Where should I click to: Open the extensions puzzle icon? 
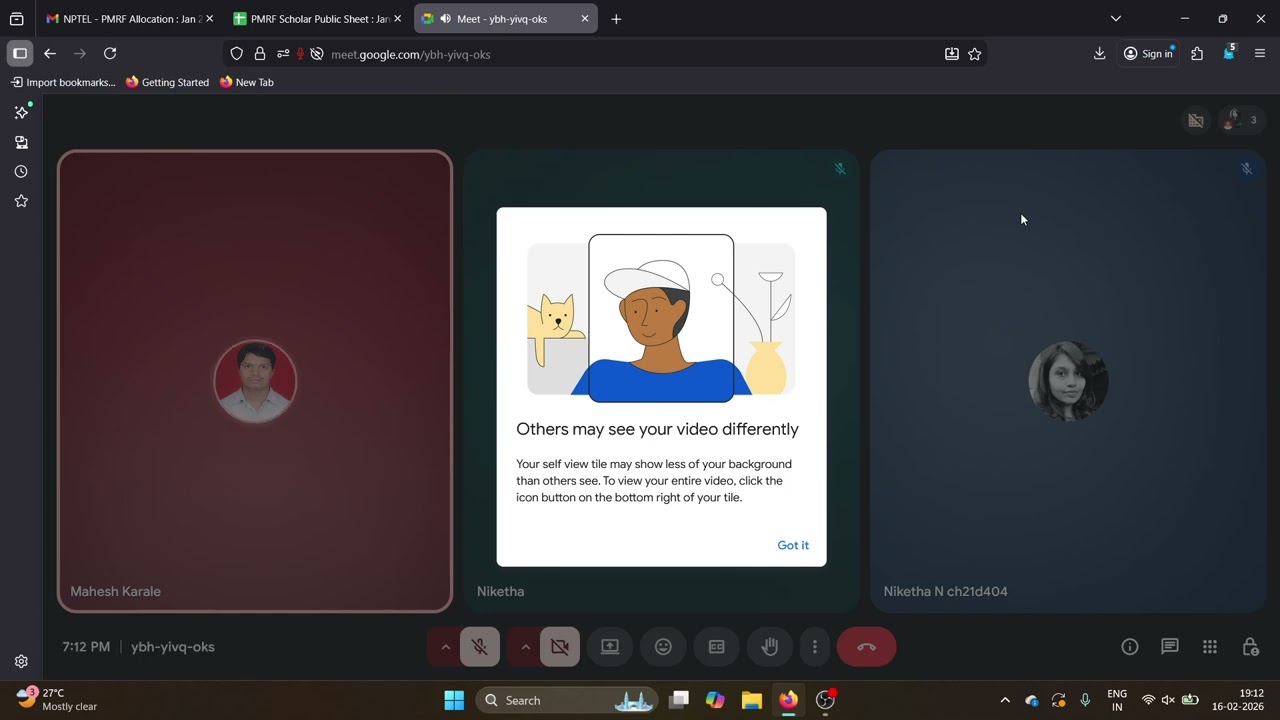[1197, 54]
